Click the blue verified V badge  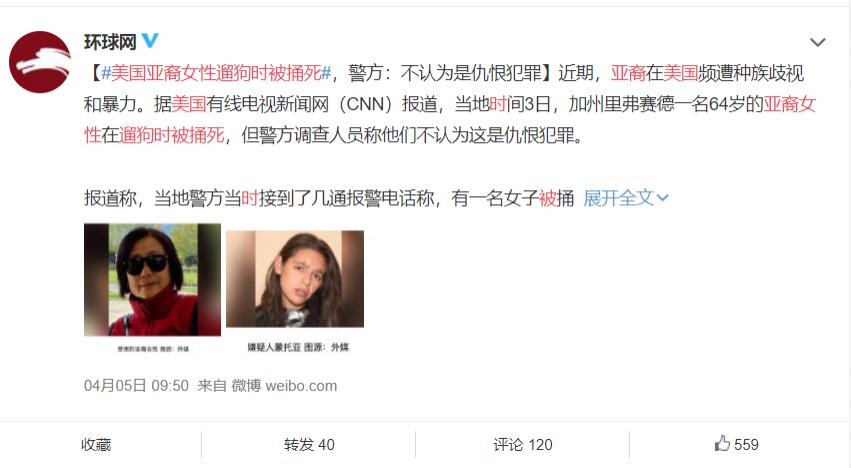150,41
